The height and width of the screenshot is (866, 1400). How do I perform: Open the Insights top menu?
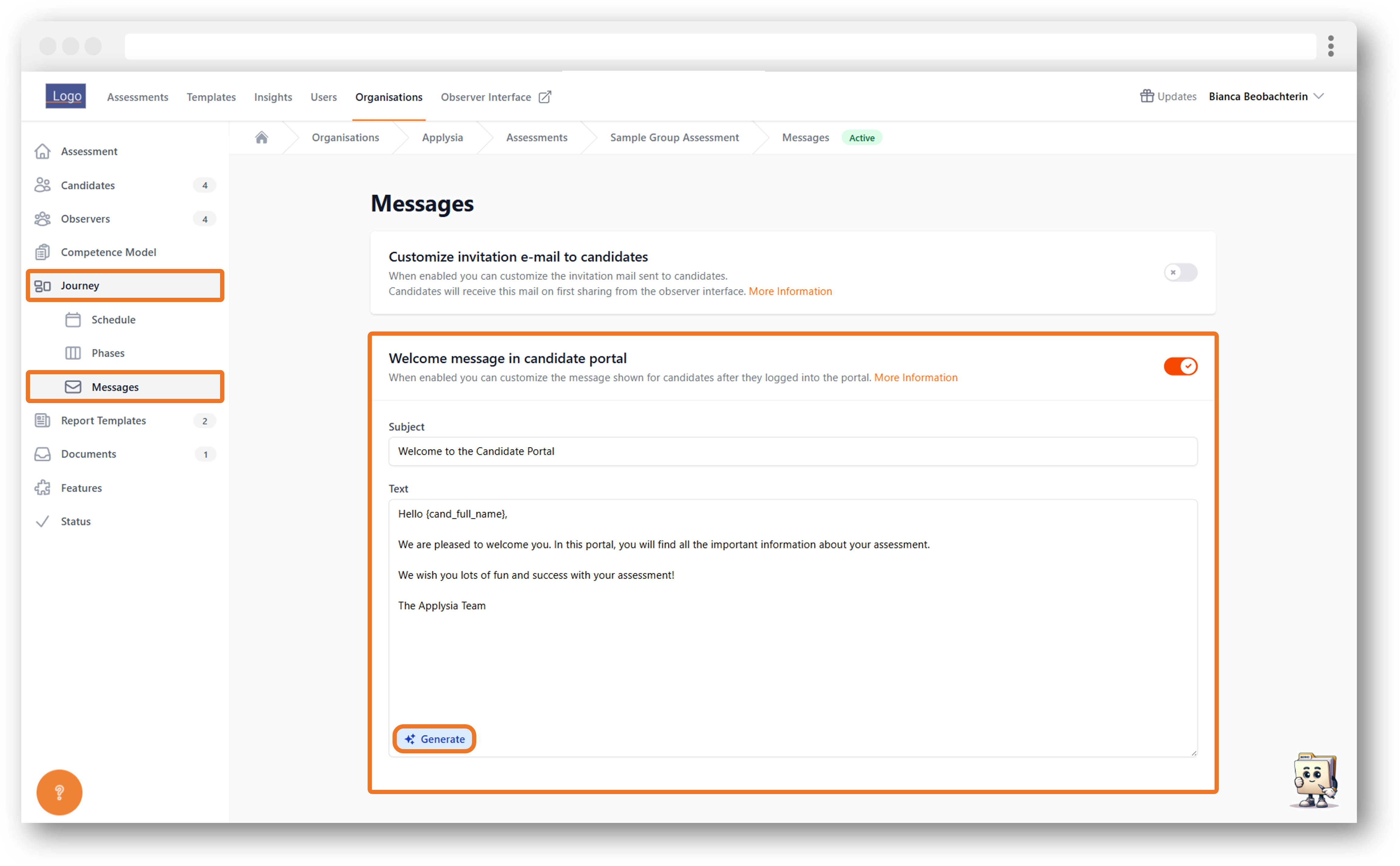273,97
